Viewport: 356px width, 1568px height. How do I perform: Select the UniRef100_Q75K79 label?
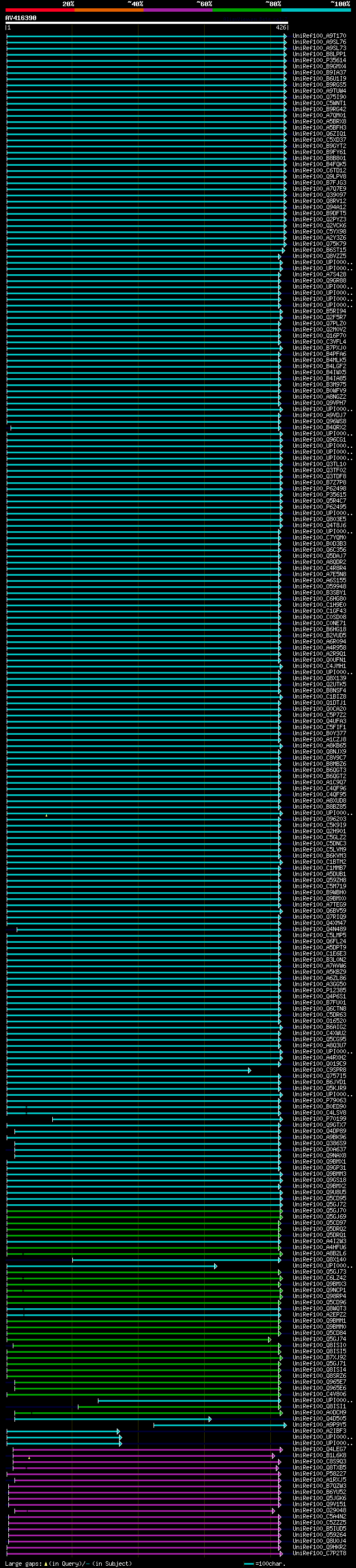[x=319, y=244]
